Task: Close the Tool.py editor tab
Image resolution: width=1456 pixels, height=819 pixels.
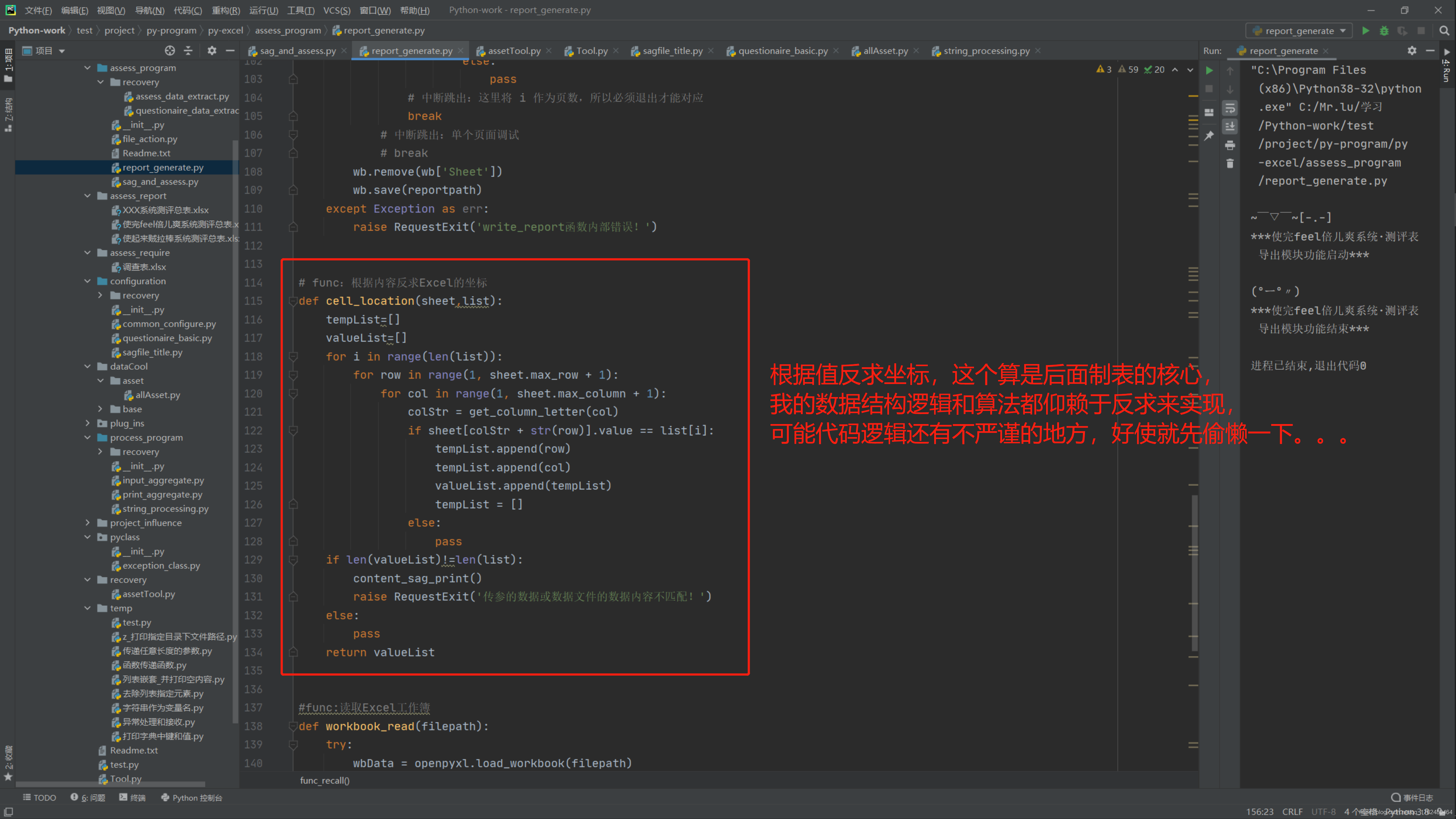Action: [616, 51]
